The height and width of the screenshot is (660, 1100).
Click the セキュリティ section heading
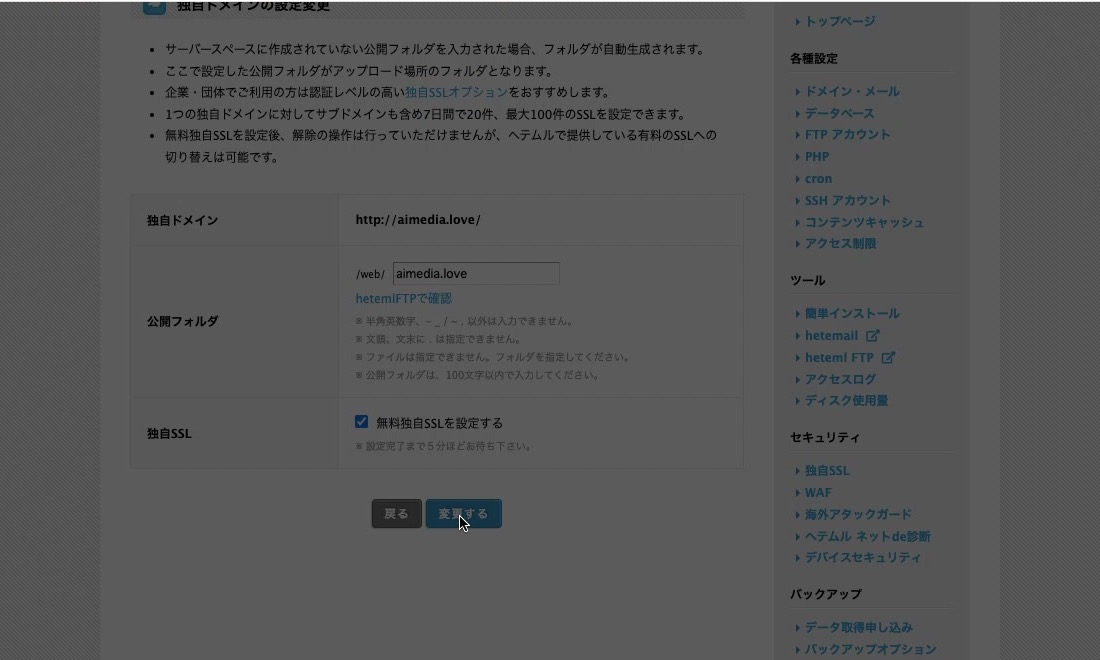pos(825,438)
